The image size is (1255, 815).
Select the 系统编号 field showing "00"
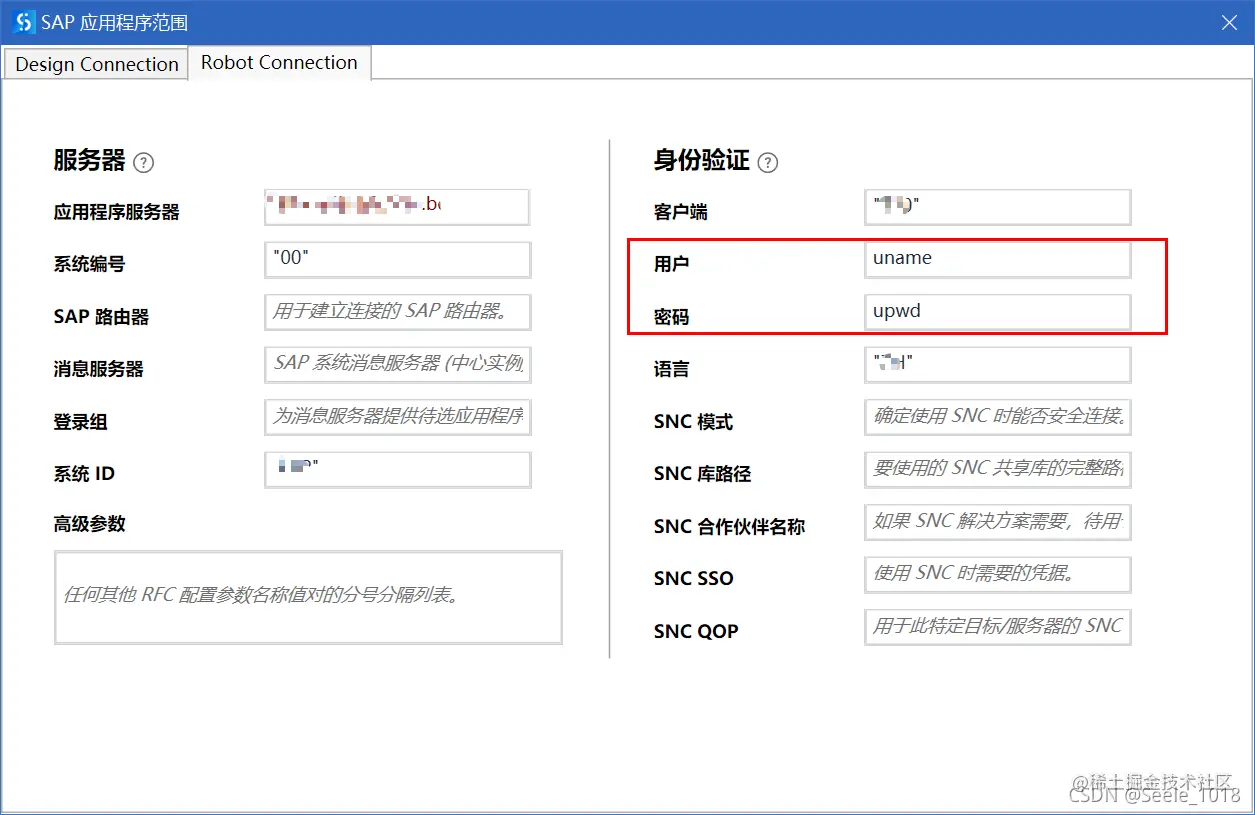[x=396, y=259]
